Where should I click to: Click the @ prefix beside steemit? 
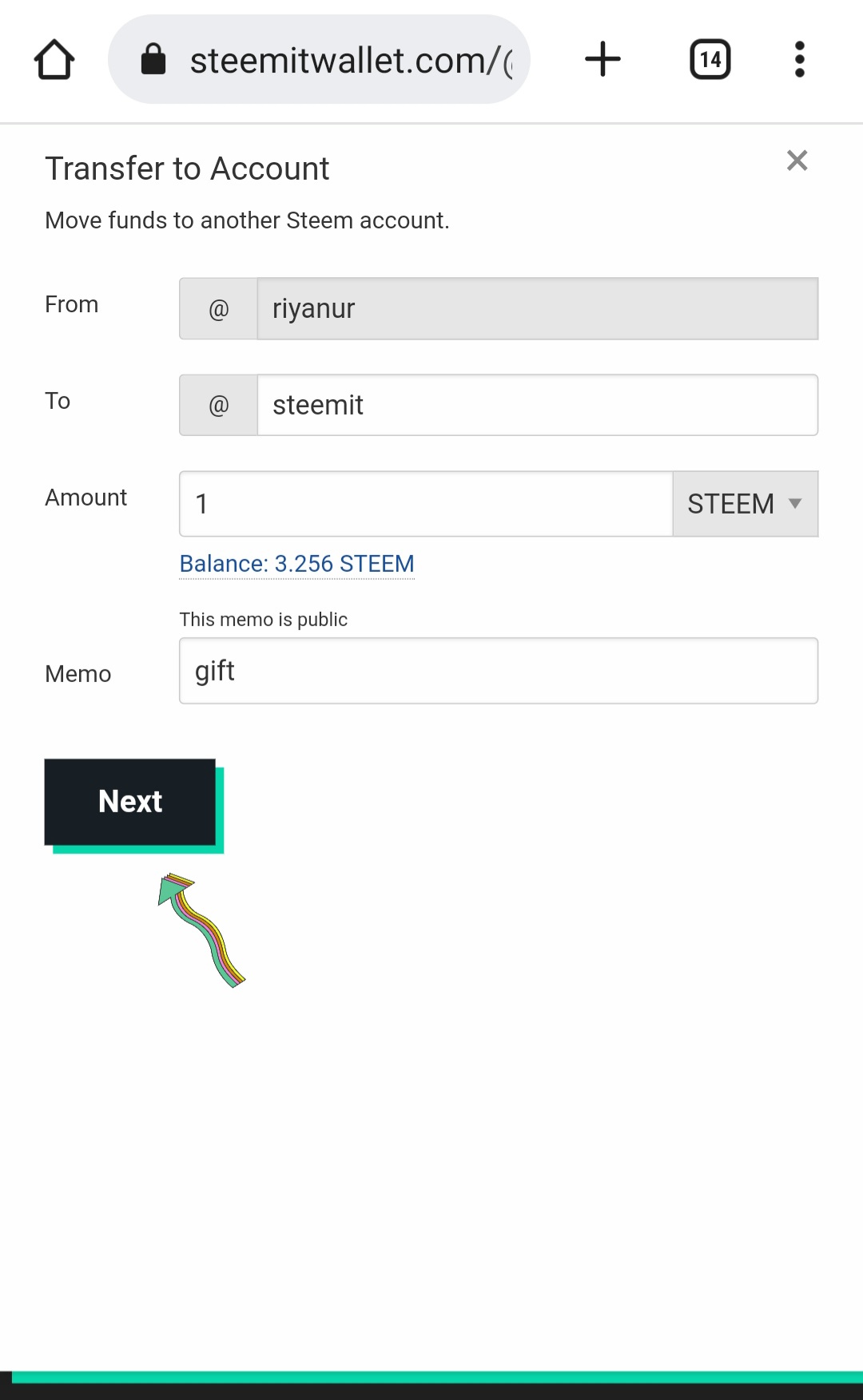218,406
